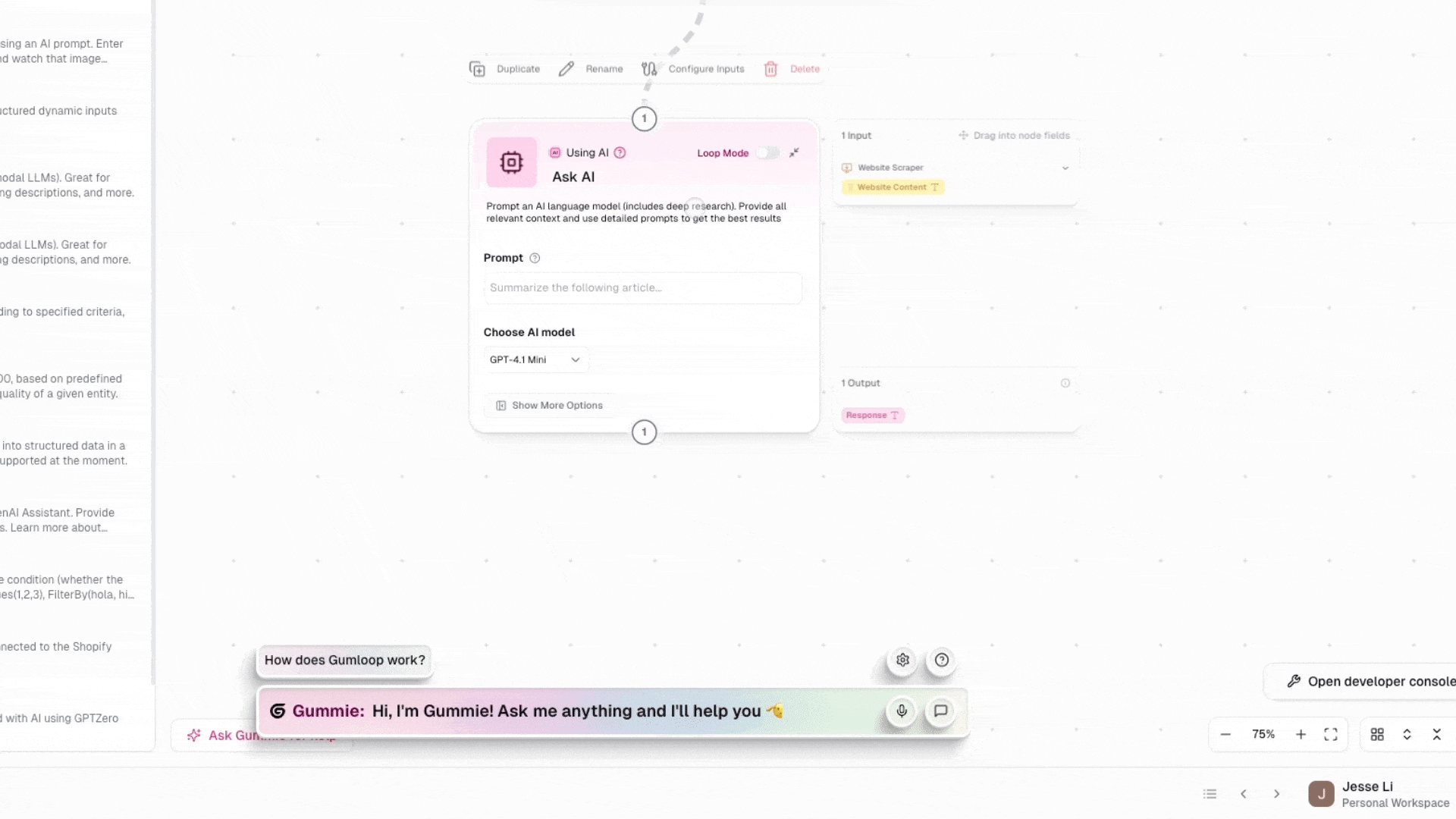
Task: Zoom in the canvas with plus
Action: point(1301,734)
